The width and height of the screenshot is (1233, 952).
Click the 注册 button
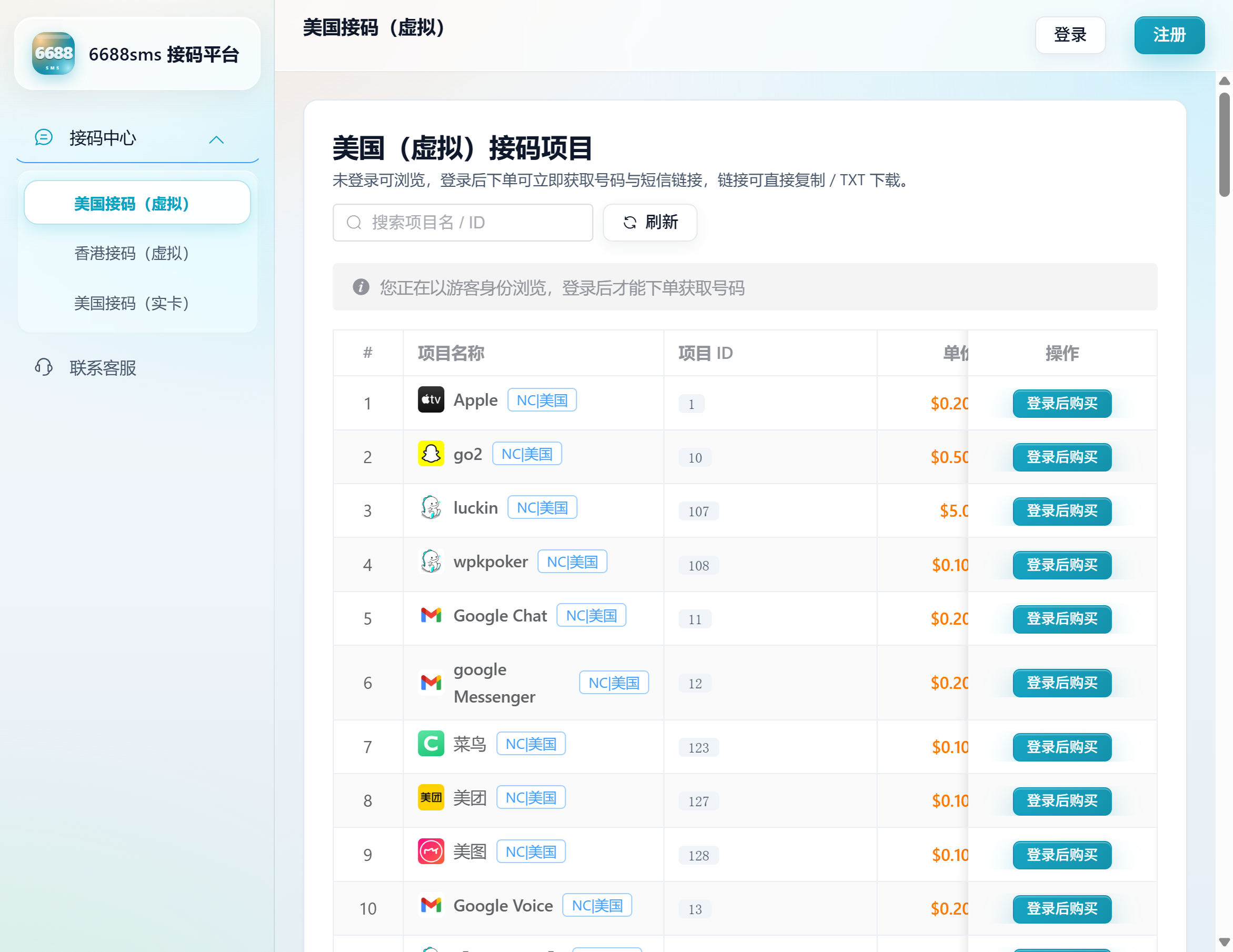point(1169,35)
